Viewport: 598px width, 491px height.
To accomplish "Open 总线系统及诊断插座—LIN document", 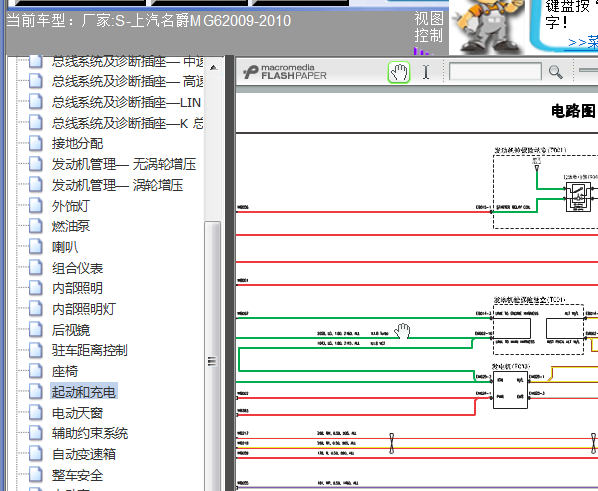I will point(126,103).
